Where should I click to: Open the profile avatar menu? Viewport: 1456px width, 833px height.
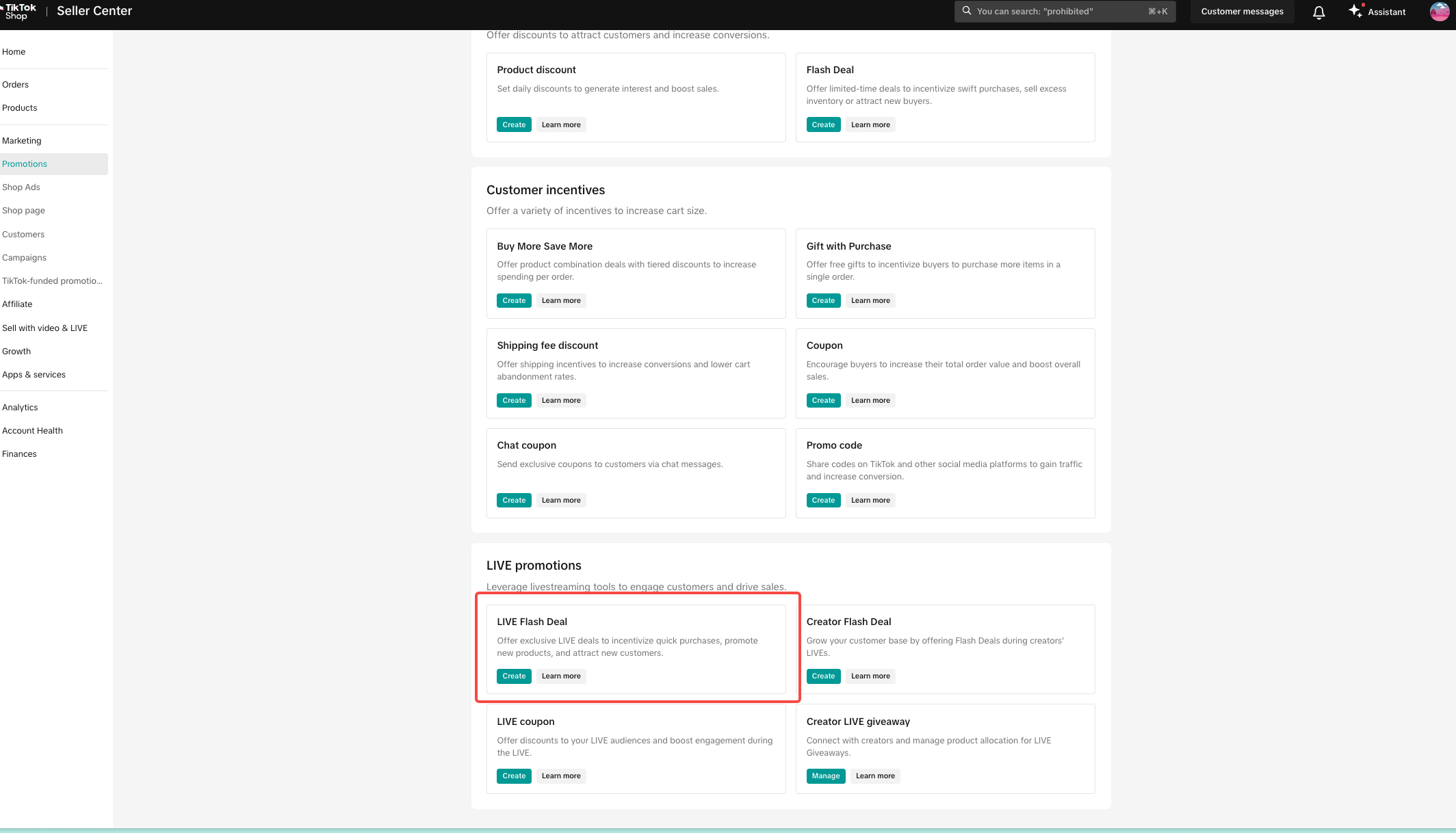tap(1439, 12)
